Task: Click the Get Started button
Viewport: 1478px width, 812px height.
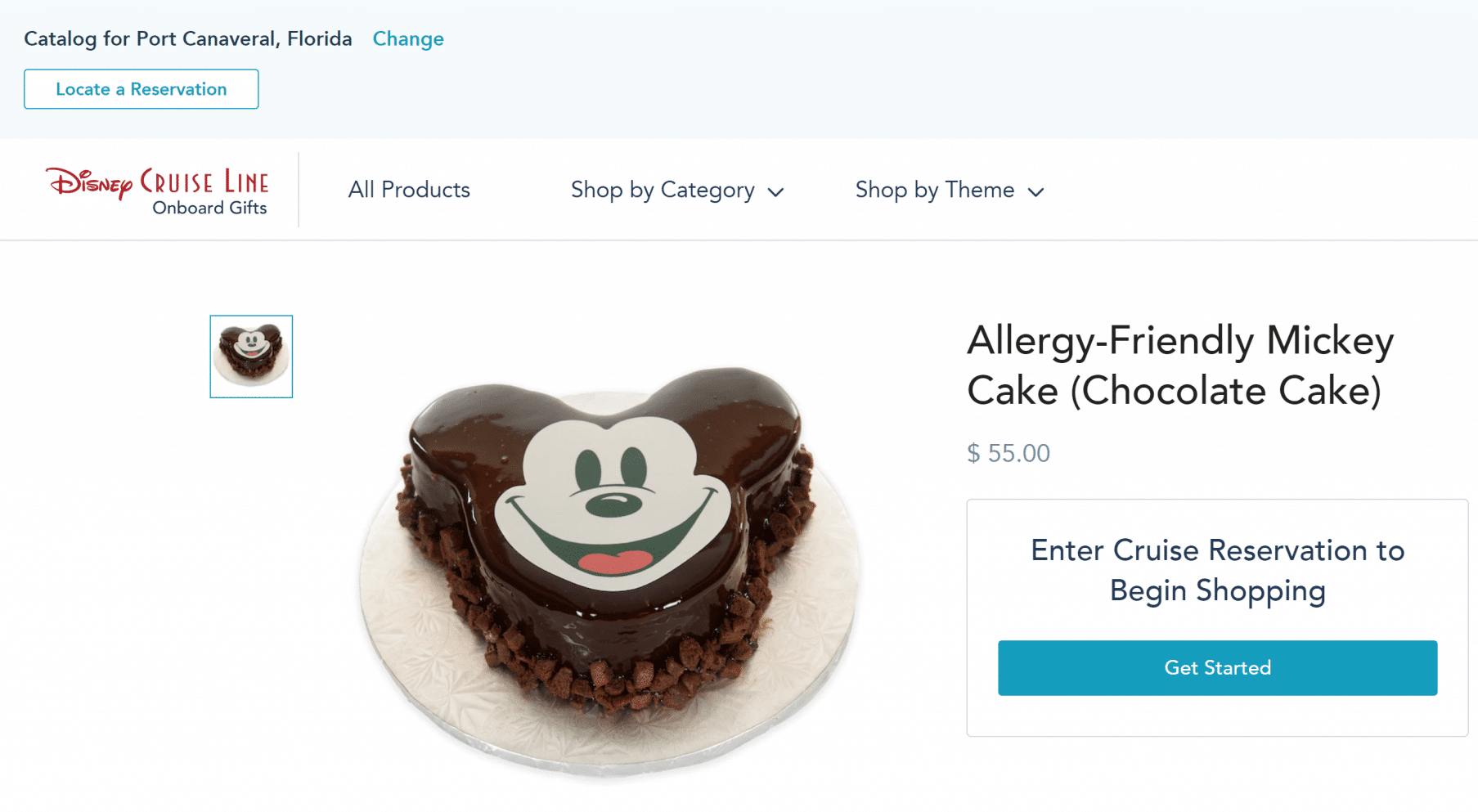Action: tap(1217, 668)
